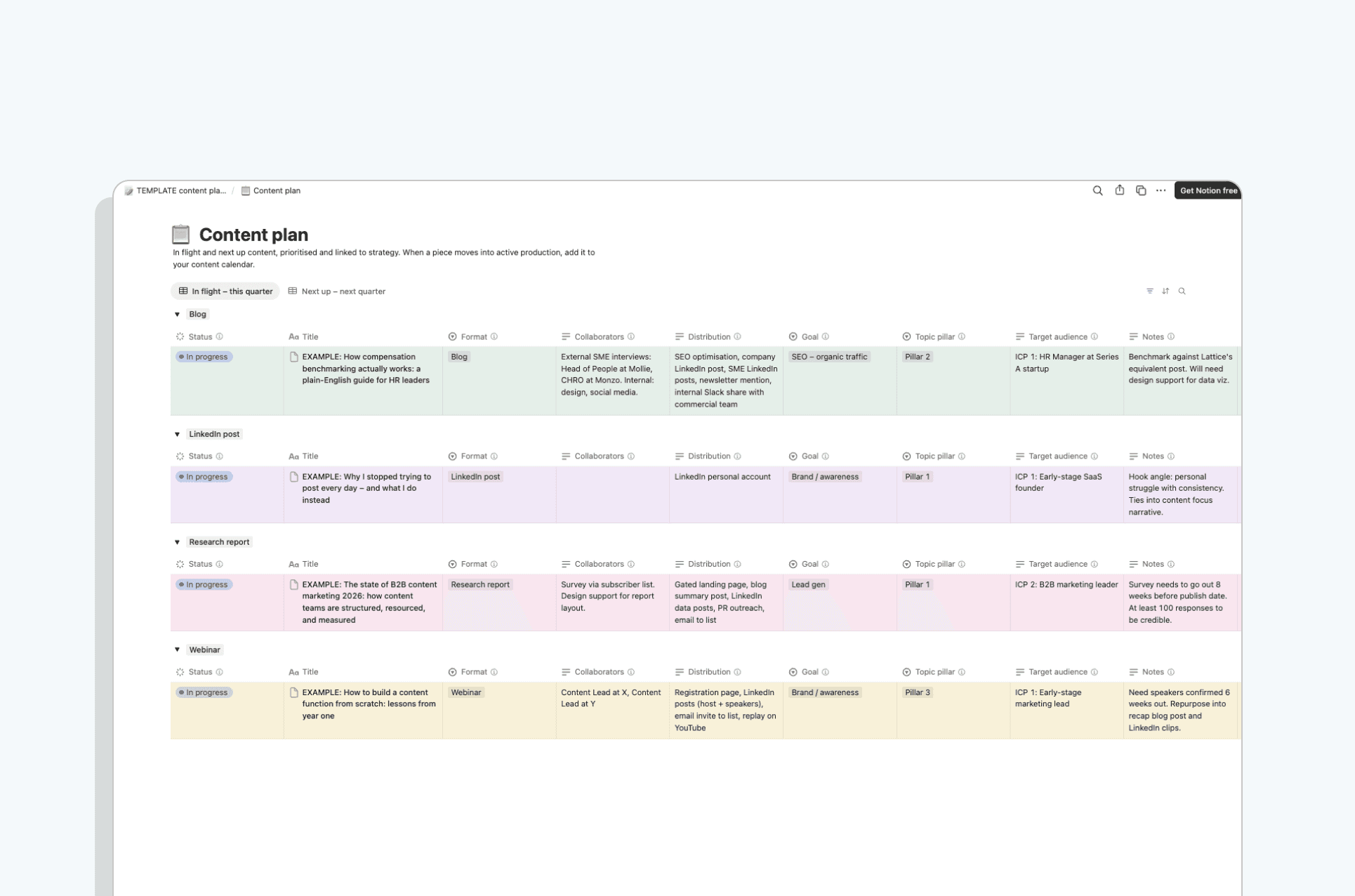Click the duplicate template icon
Image resolution: width=1355 pixels, height=896 pixels.
click(x=1141, y=190)
